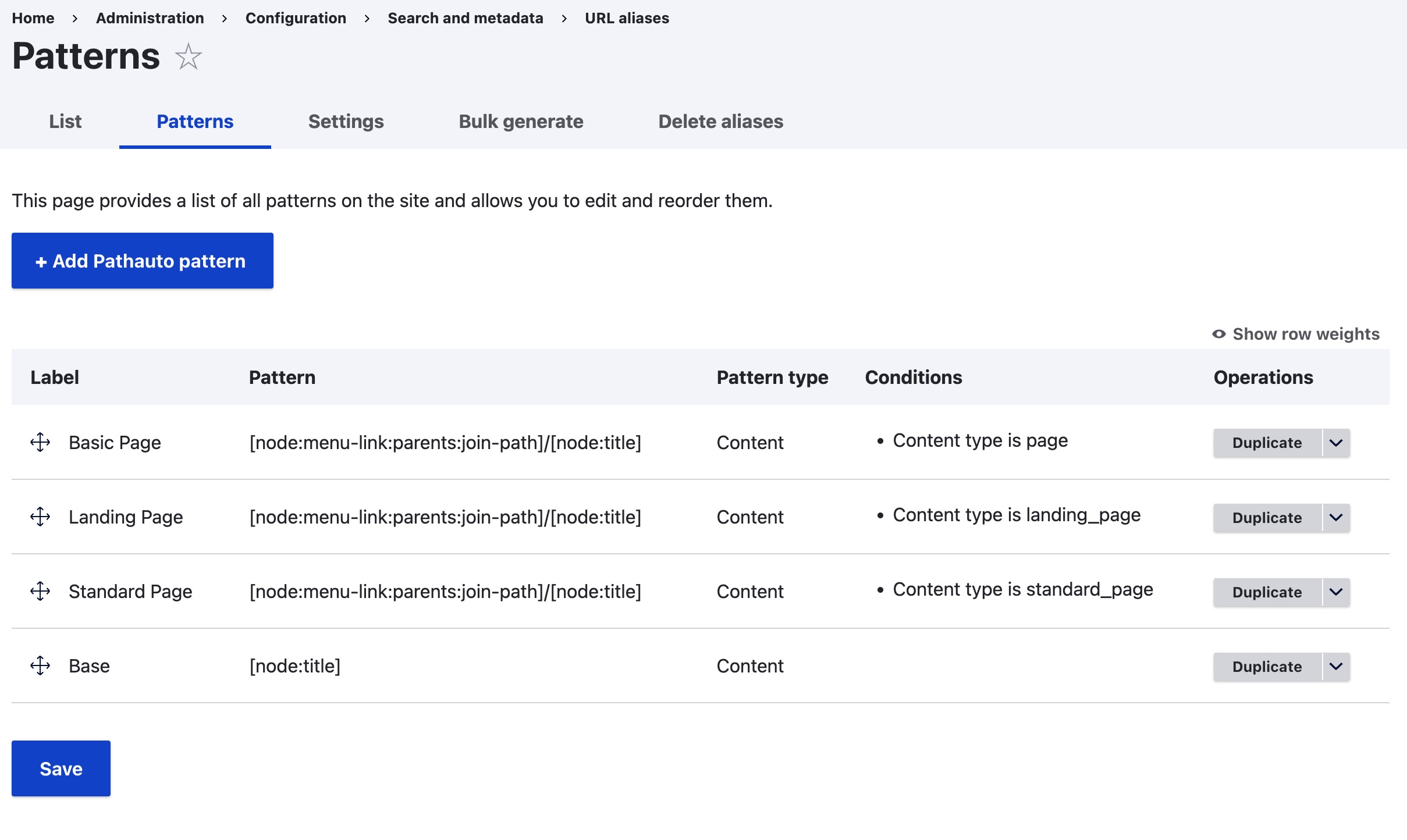This screenshot has height=840, width=1407.
Task: Click the Content pattern type for Base
Action: (x=750, y=665)
